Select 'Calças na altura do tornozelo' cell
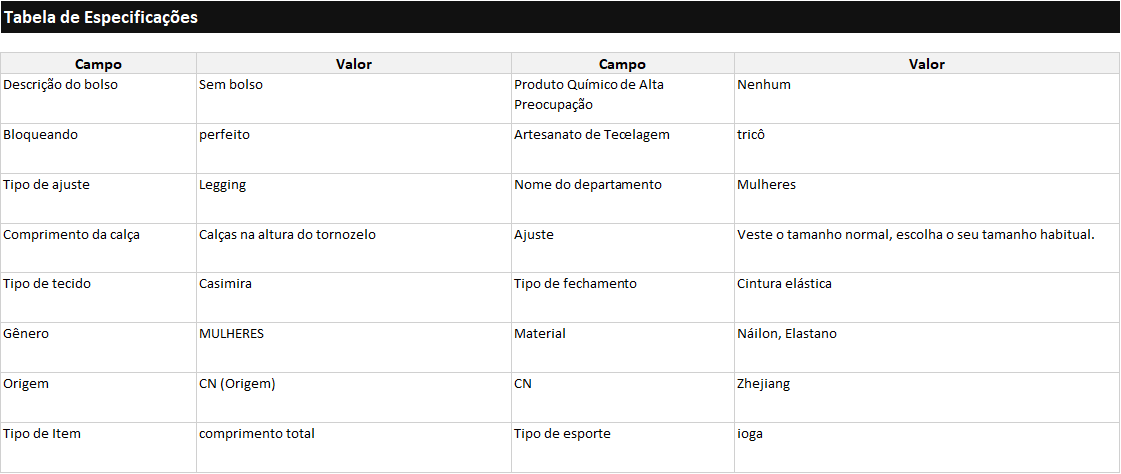This screenshot has height=474, width=1121. point(287,235)
